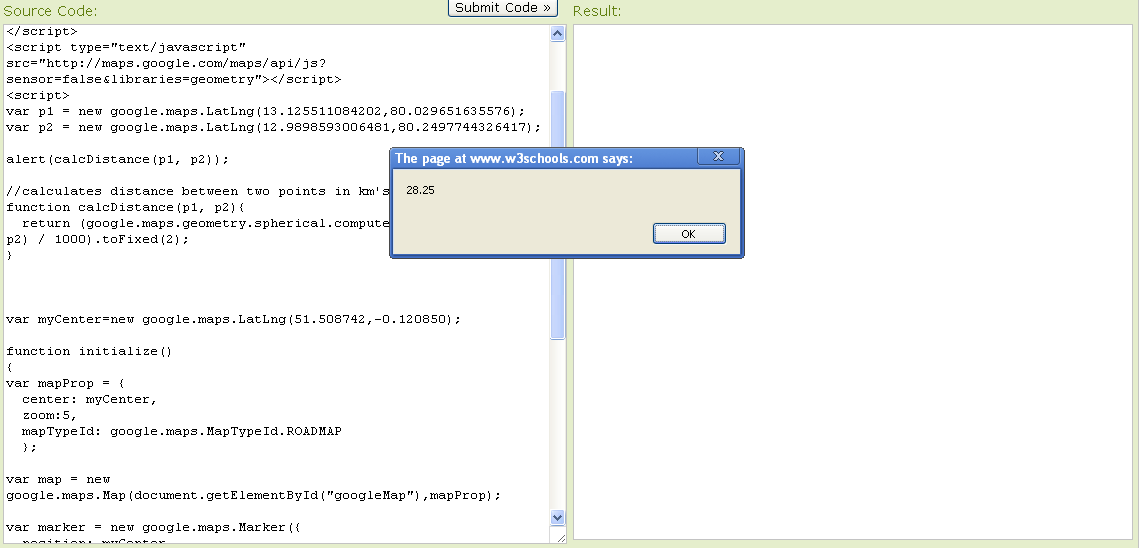Click the 'function initialize()' line
The height and width of the screenshot is (548, 1143).
90,351
